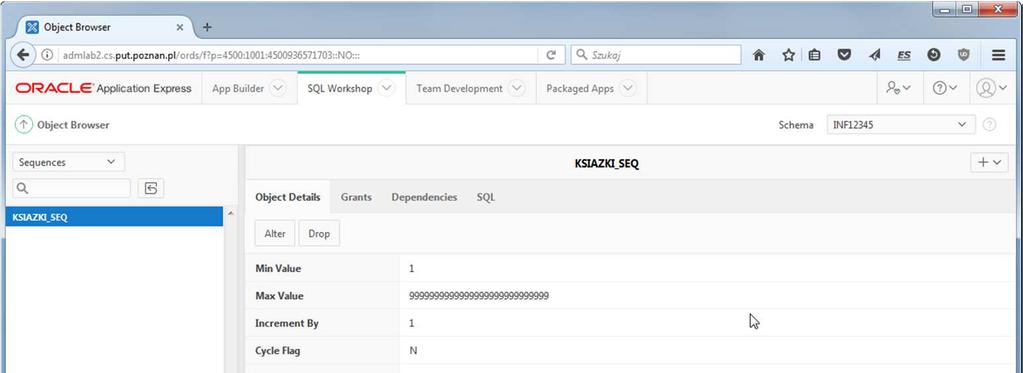This screenshot has width=1023, height=373.
Task: Click the Cycle Flag value N
Action: (x=413, y=351)
